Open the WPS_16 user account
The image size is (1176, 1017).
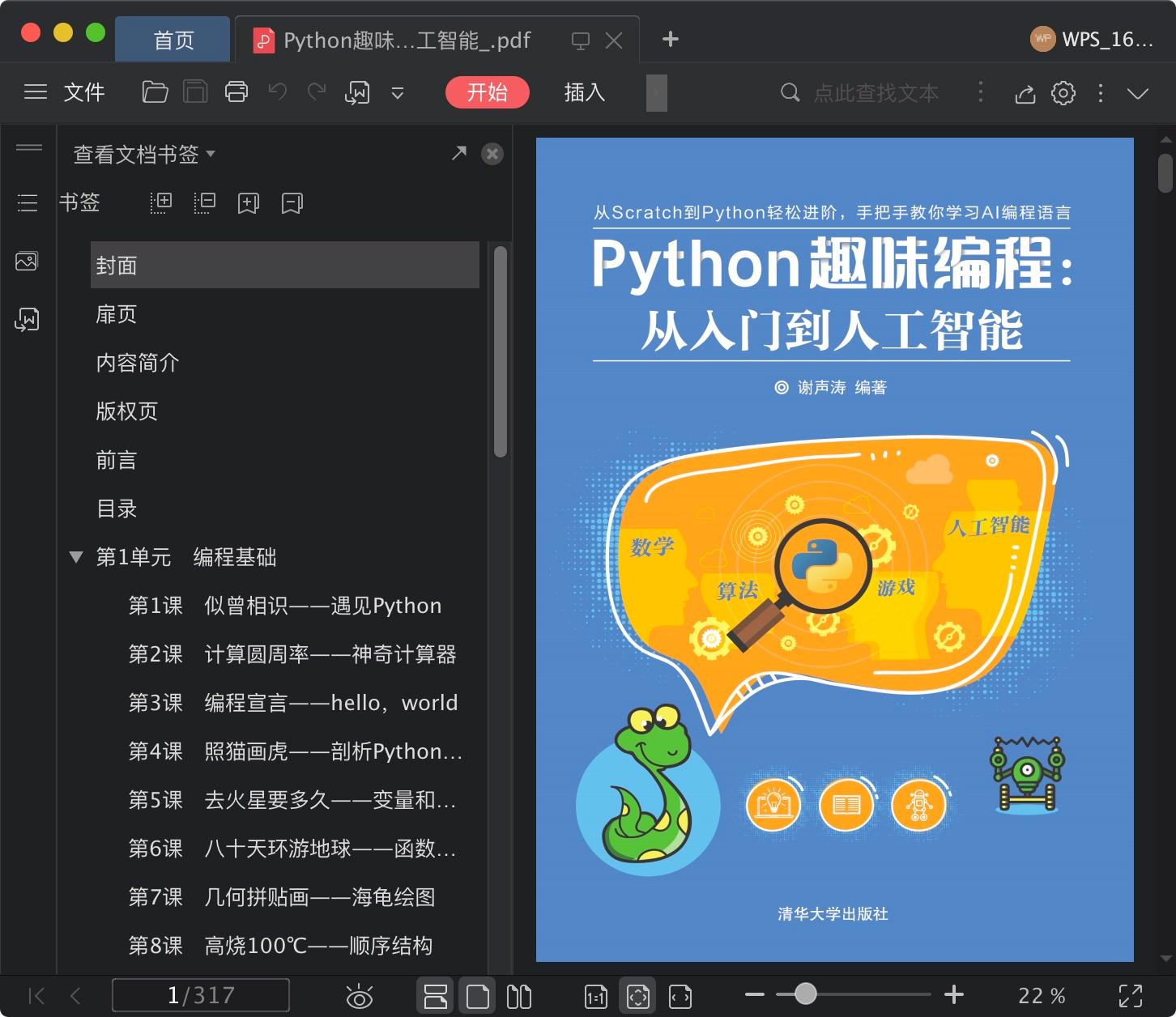coord(1091,39)
